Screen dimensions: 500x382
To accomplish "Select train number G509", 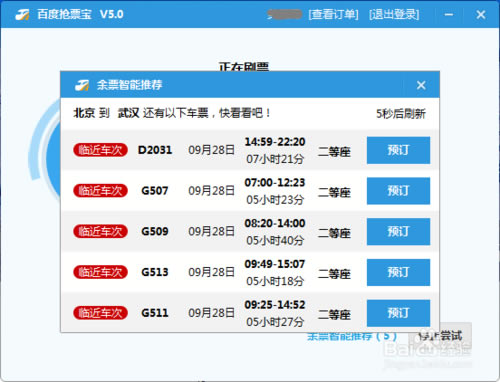I will coord(155,231).
